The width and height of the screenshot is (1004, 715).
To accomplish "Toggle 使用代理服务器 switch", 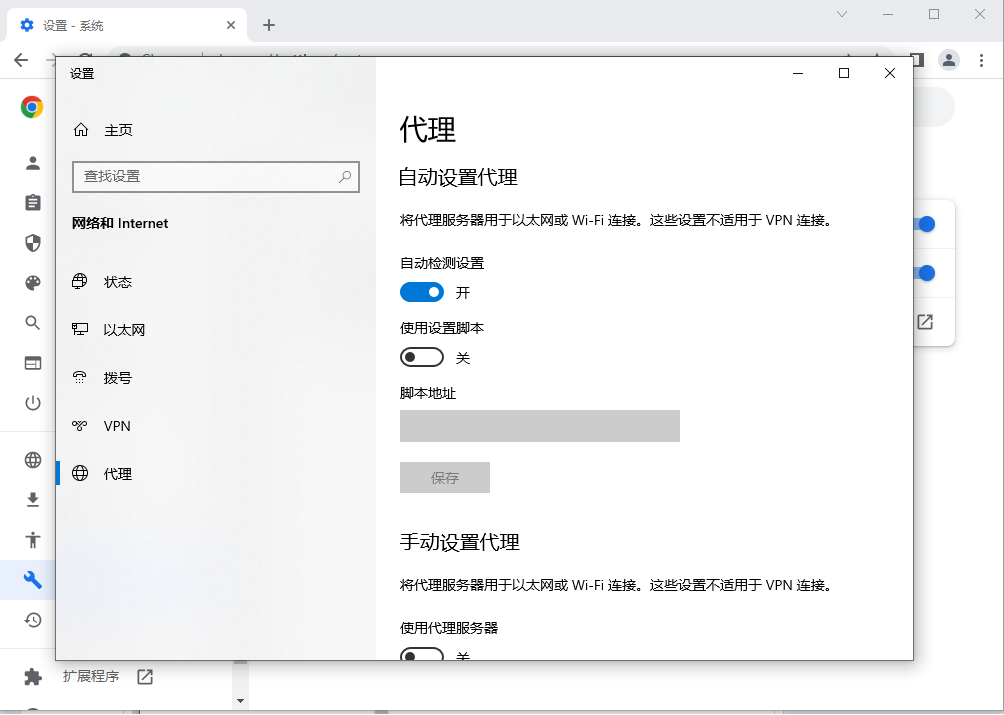I will coord(422,654).
